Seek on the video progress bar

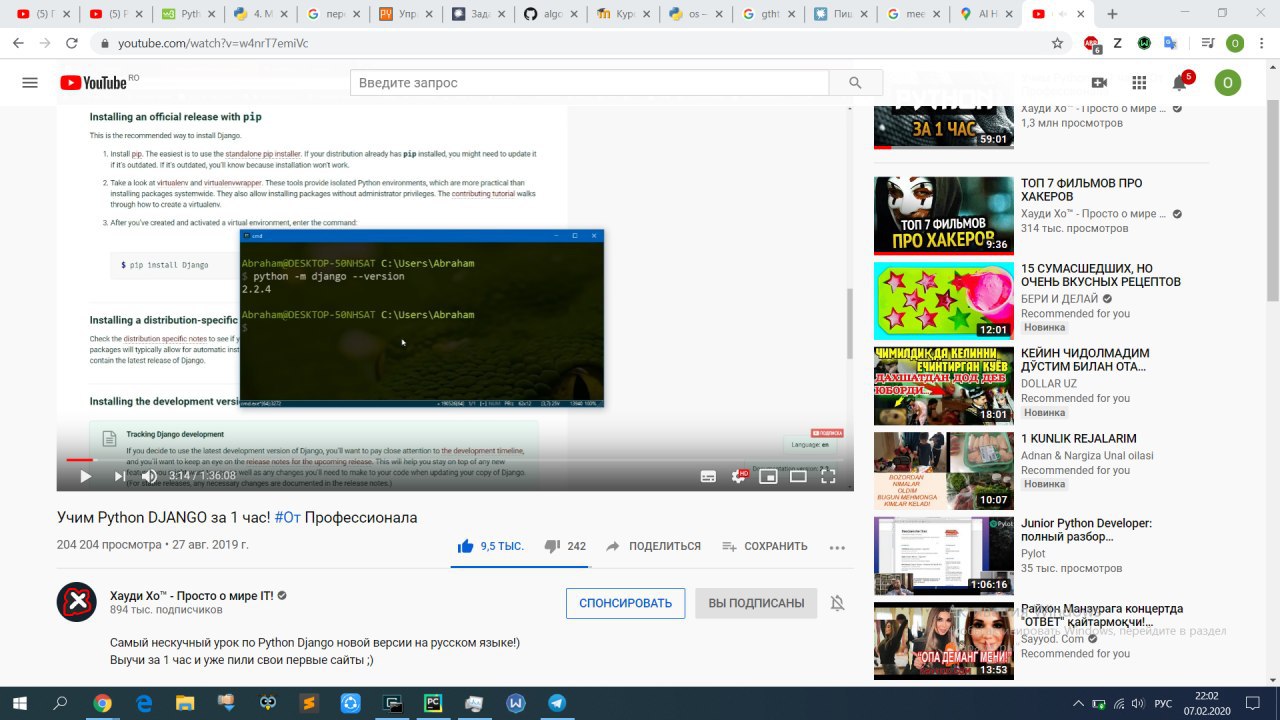click(x=455, y=460)
